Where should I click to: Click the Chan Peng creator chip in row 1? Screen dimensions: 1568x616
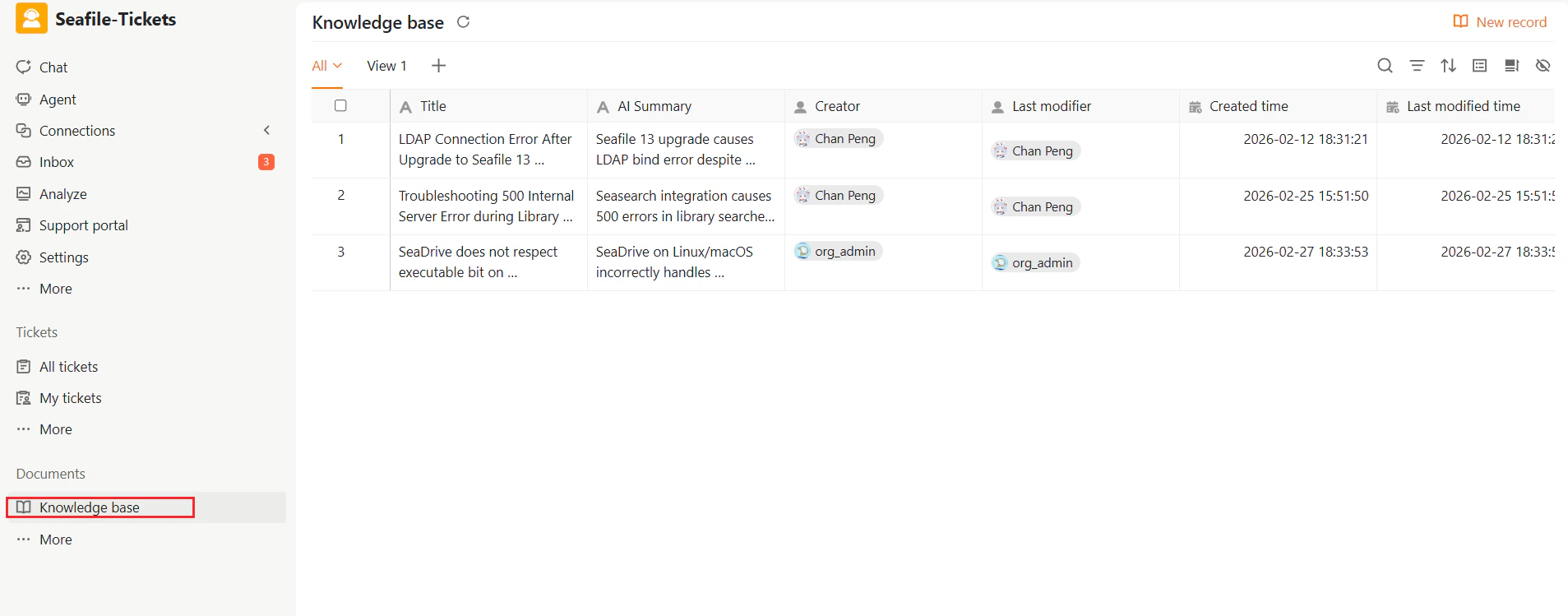tap(838, 138)
